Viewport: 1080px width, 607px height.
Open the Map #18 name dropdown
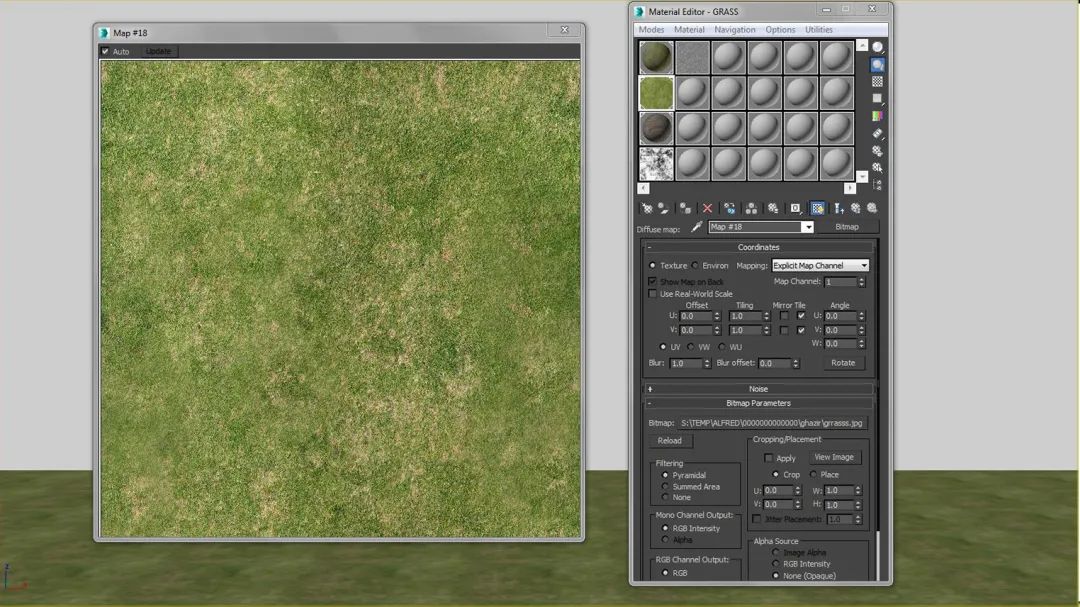807,227
